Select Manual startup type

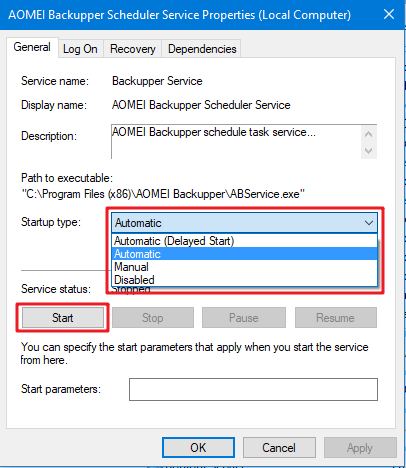(244, 267)
